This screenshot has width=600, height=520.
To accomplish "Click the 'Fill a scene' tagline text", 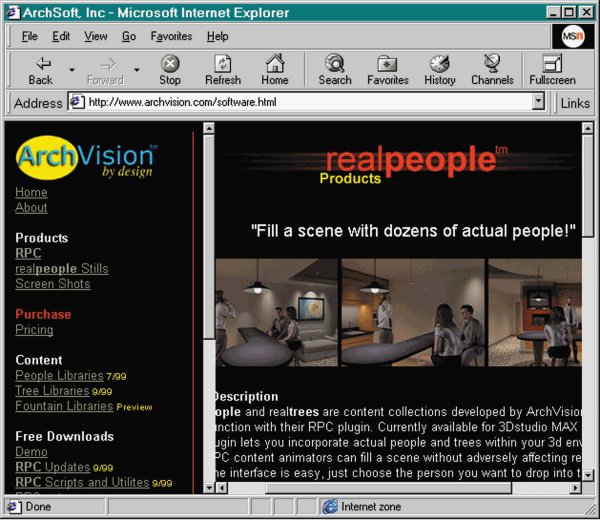I will click(413, 231).
